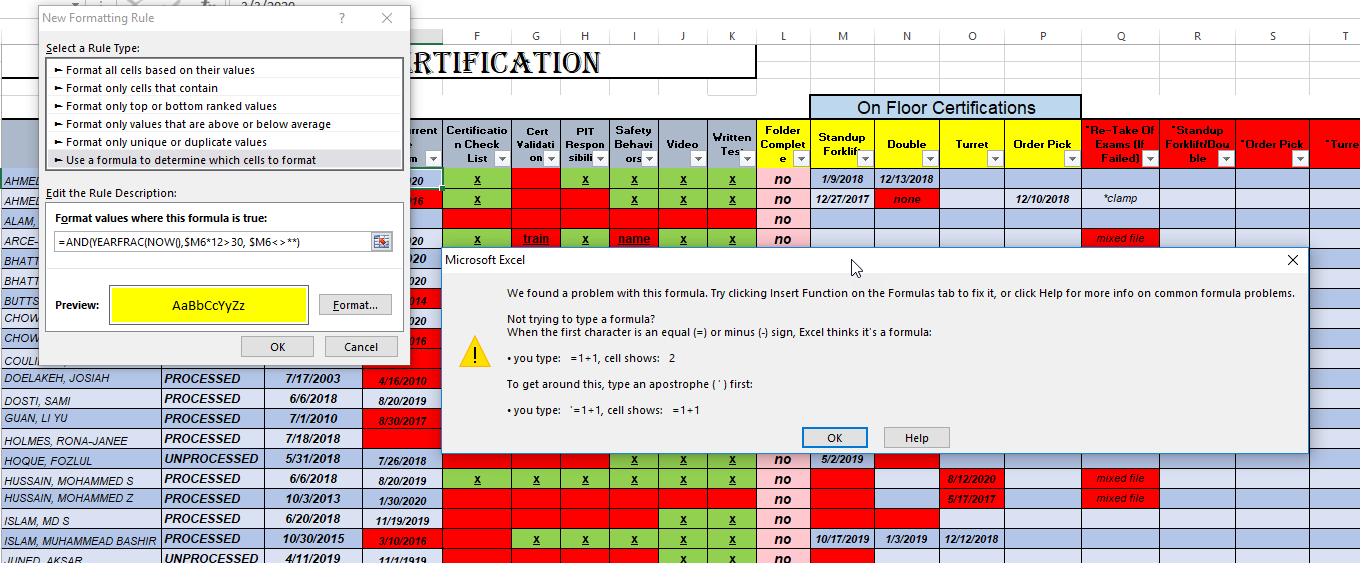The image size is (1360, 563).
Task: Click Help in the Microsoft Excel error dialog
Action: (x=917, y=438)
